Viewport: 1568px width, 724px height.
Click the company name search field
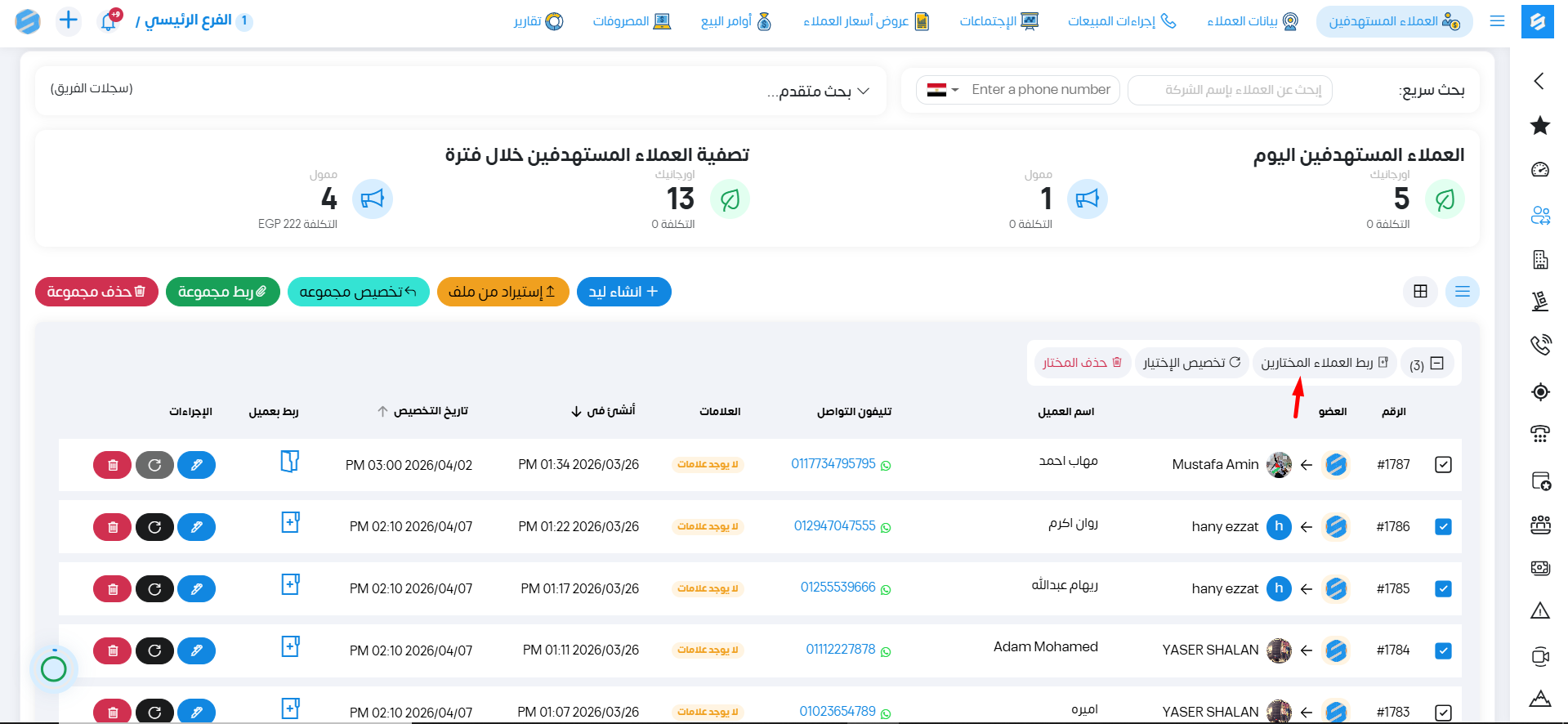pos(1230,90)
